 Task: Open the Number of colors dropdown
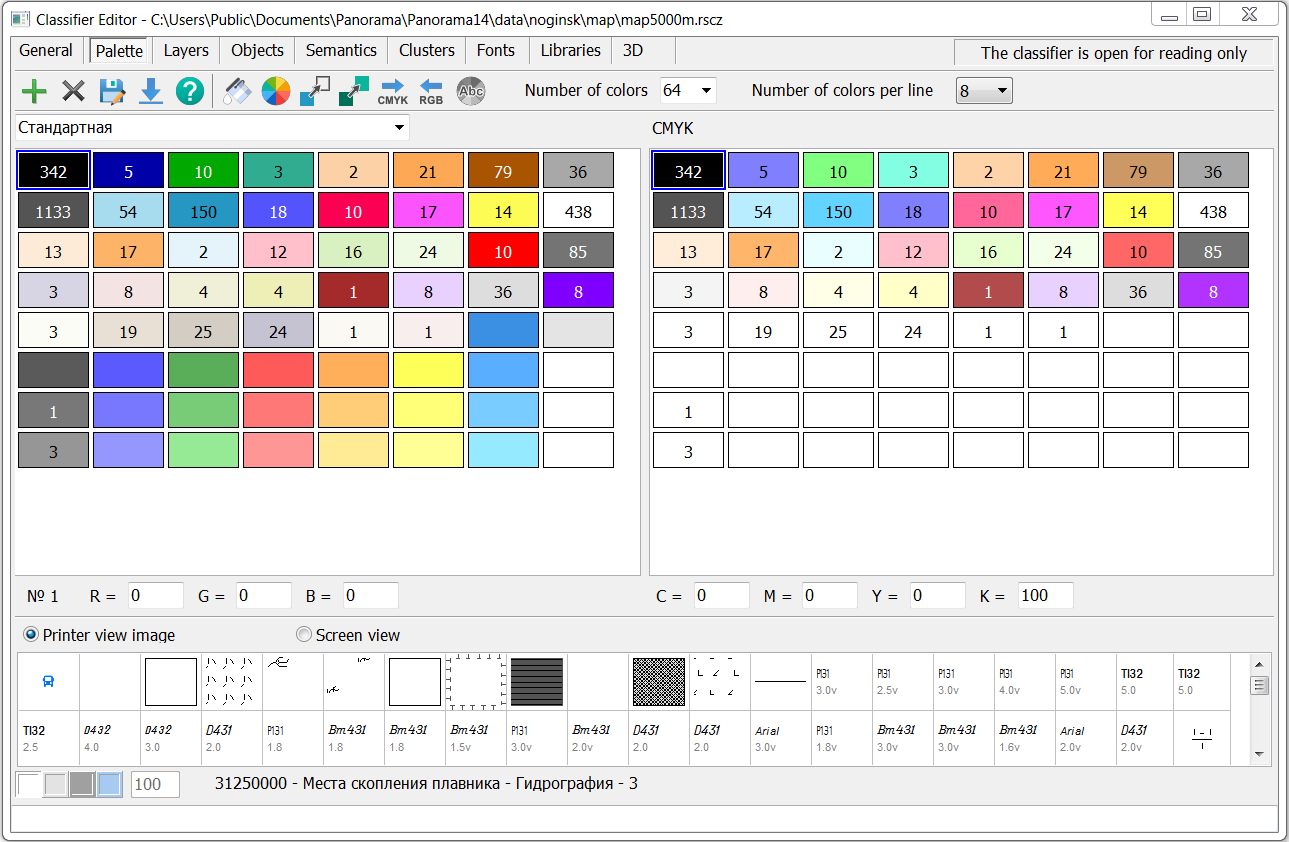[706, 91]
